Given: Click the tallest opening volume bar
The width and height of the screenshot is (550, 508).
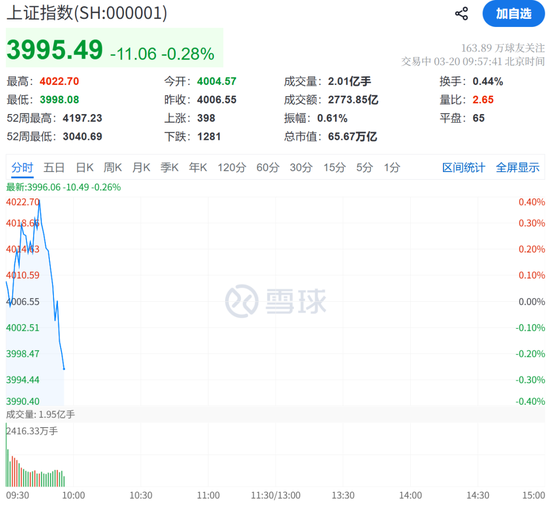Looking at the screenshot, I should pos(6,455).
